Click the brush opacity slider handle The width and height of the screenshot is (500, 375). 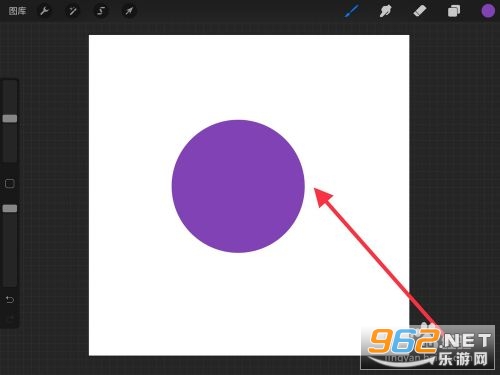[x=10, y=209]
